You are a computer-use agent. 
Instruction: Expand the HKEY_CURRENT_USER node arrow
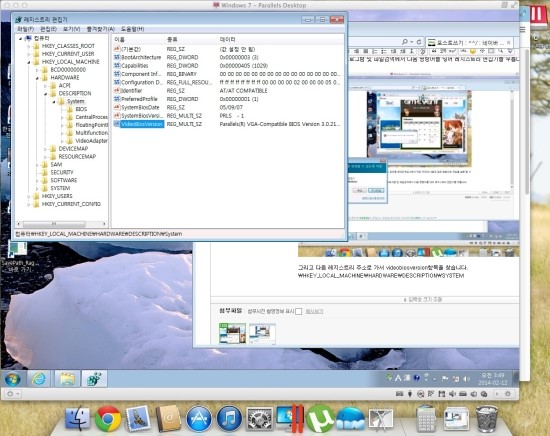click(x=29, y=54)
